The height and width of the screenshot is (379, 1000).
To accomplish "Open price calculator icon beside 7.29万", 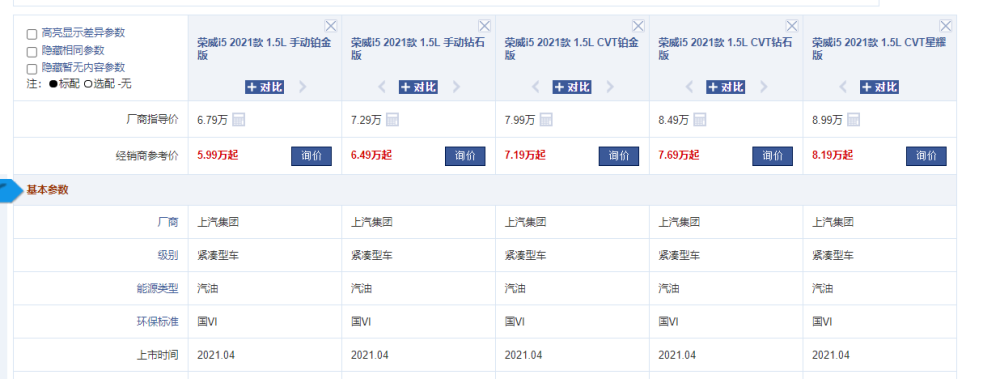I will tap(392, 119).
